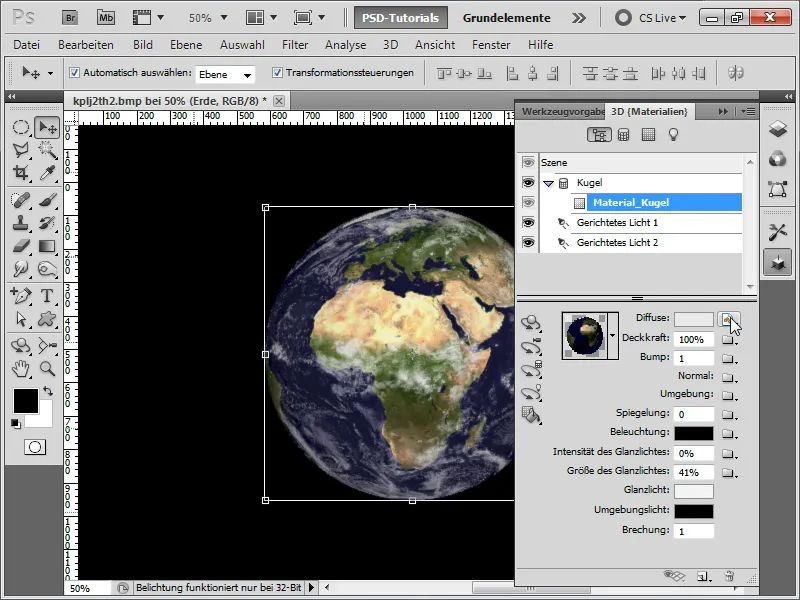Open the Filter menu
The image size is (800, 600).
[295, 45]
